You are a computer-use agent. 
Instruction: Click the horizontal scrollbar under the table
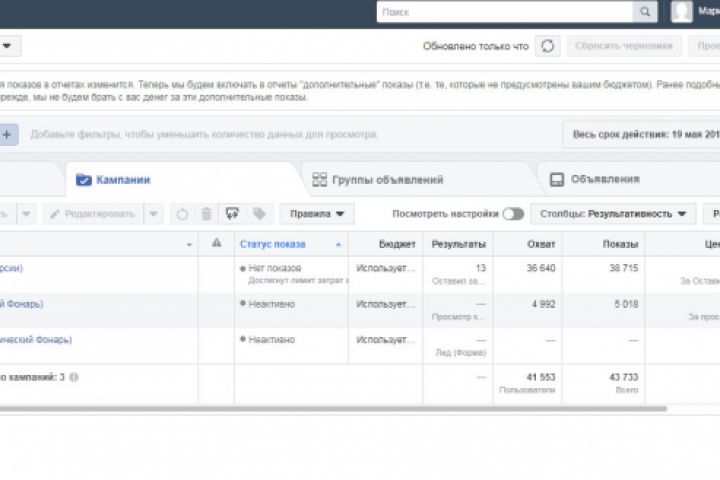333,408
